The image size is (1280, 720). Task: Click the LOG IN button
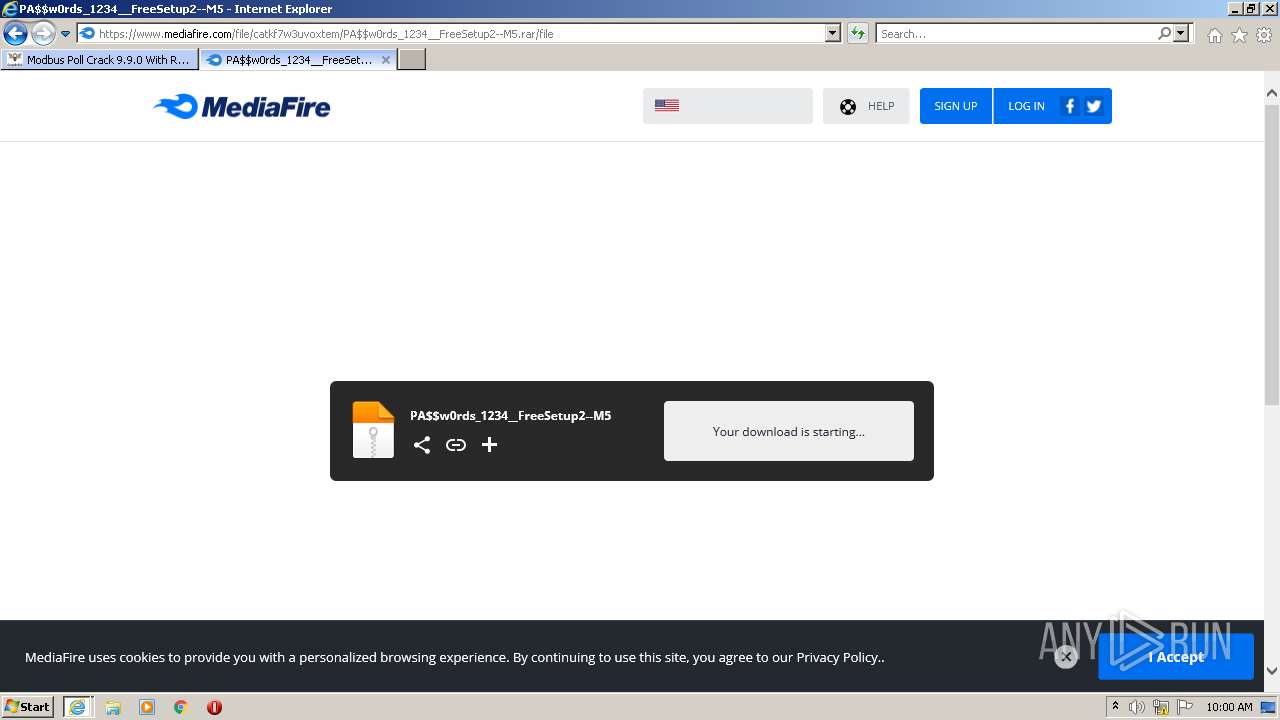click(1026, 106)
